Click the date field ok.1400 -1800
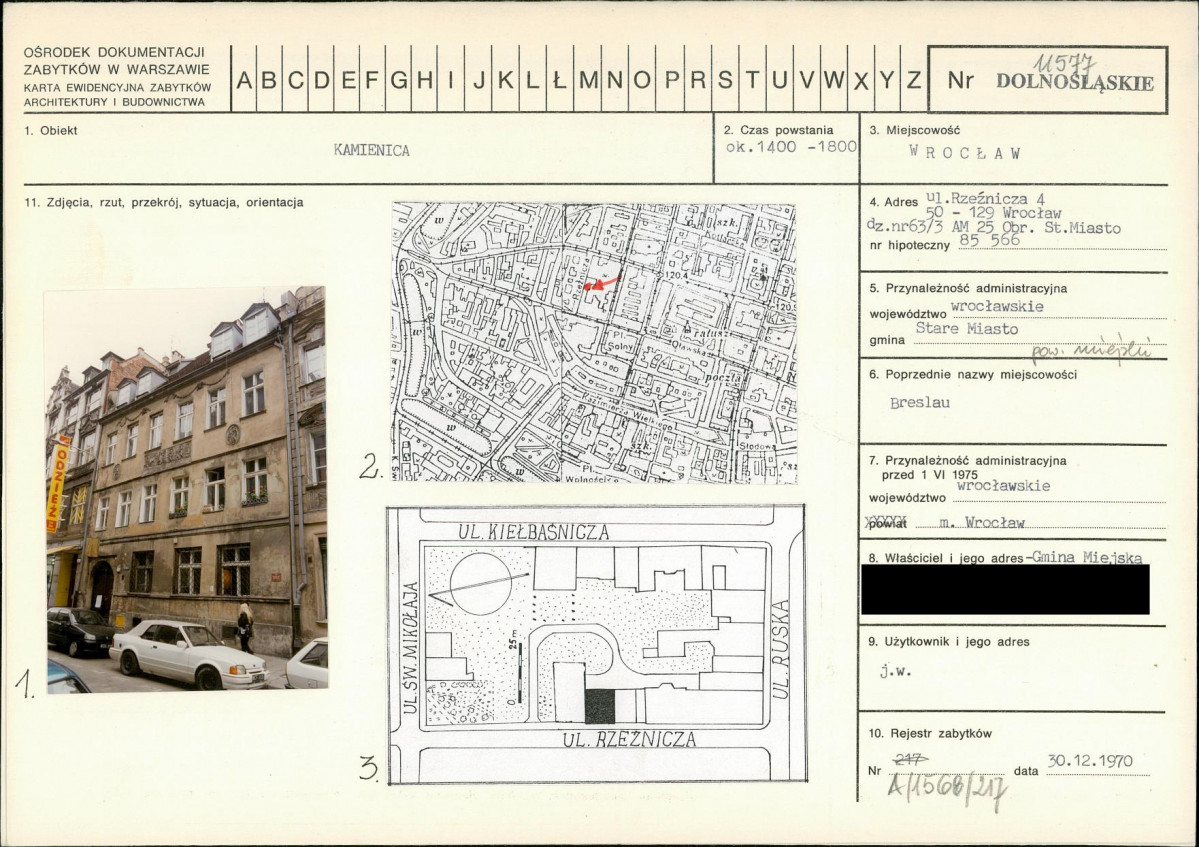The image size is (1199, 847). (791, 147)
